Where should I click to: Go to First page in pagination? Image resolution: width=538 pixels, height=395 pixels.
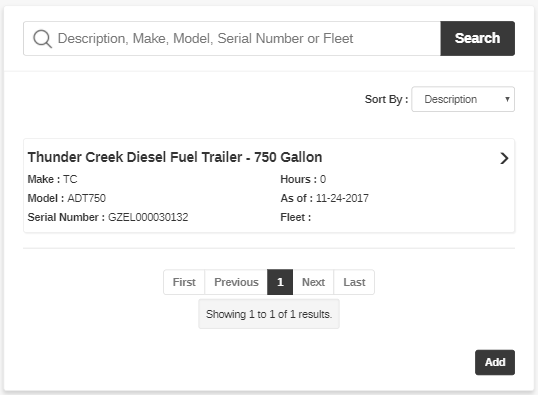[184, 282]
